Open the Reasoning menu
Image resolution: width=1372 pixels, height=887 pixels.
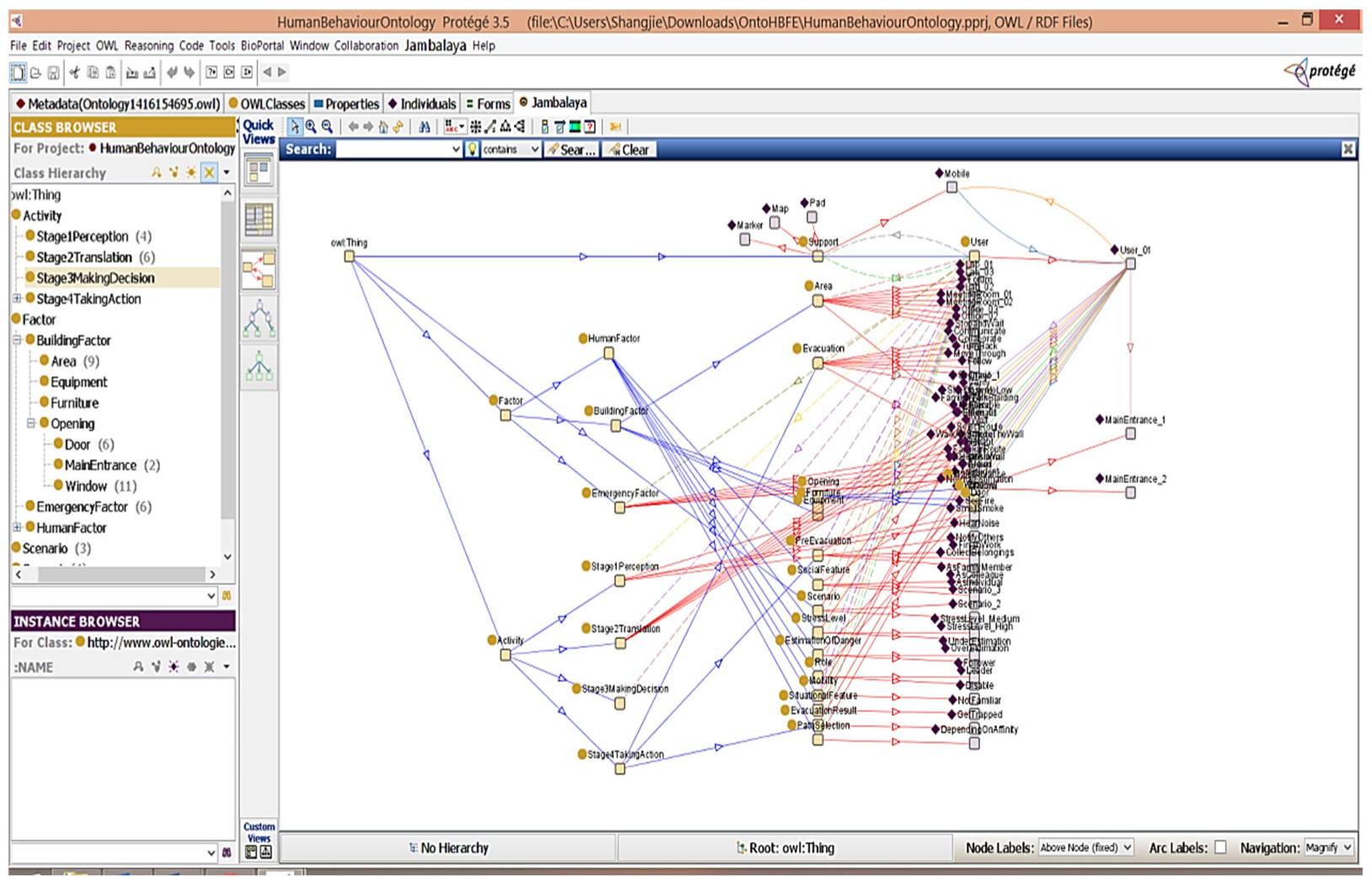(x=148, y=46)
